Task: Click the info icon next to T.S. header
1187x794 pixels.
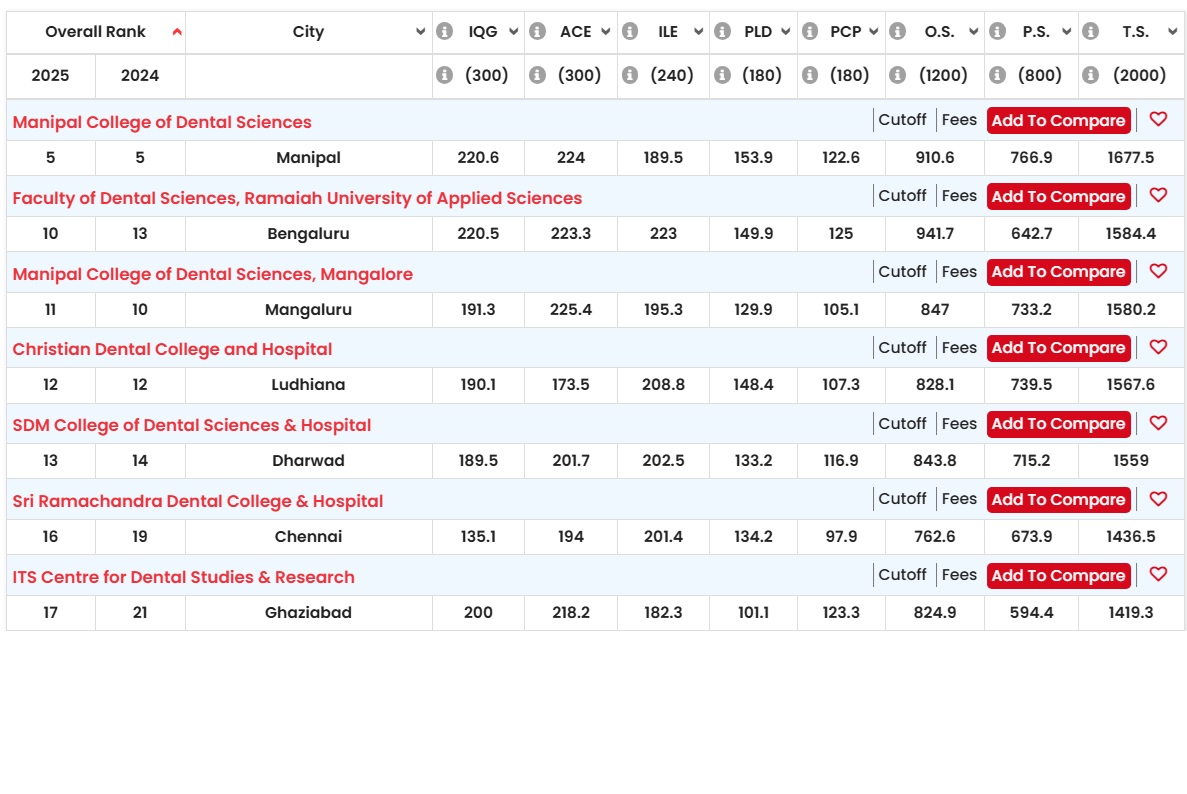Action: tap(1090, 31)
